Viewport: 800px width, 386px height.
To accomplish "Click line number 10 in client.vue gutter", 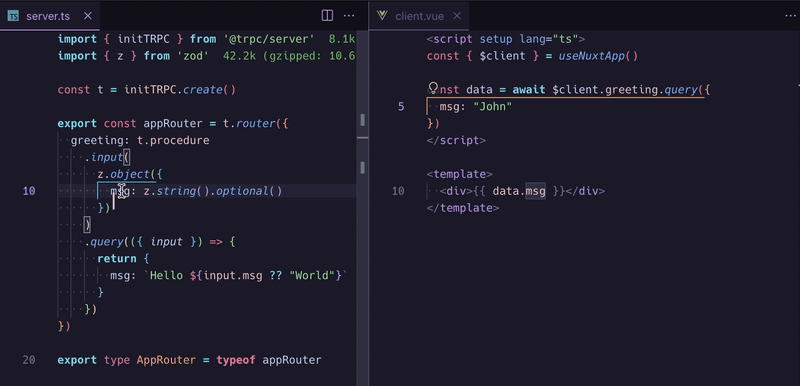I will pyautogui.click(x=398, y=191).
